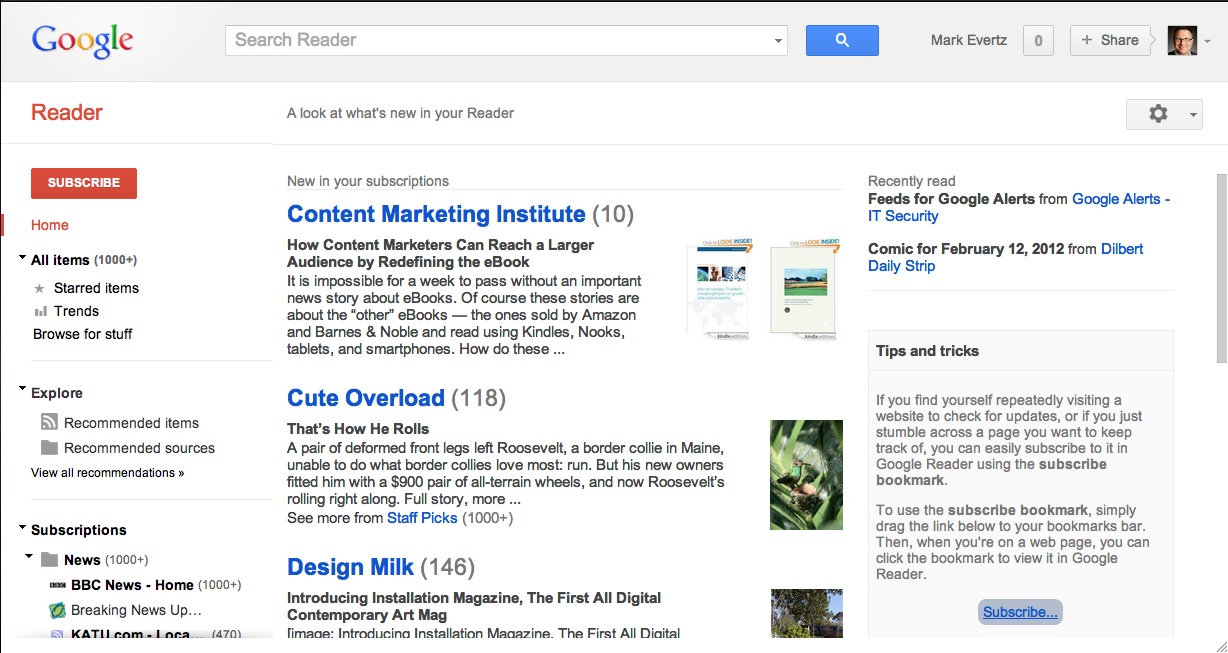
Task: Click Feeds for Google Alerts entry
Action: pos(951,199)
